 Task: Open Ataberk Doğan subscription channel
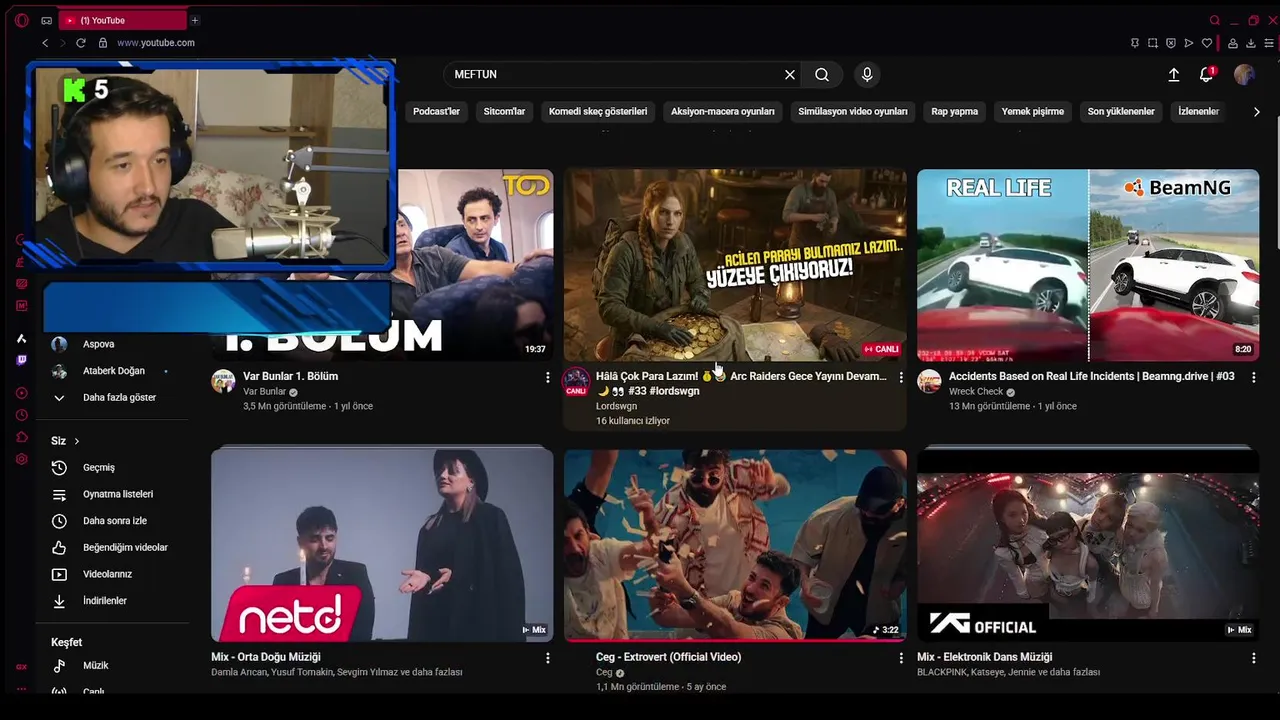[112, 371]
